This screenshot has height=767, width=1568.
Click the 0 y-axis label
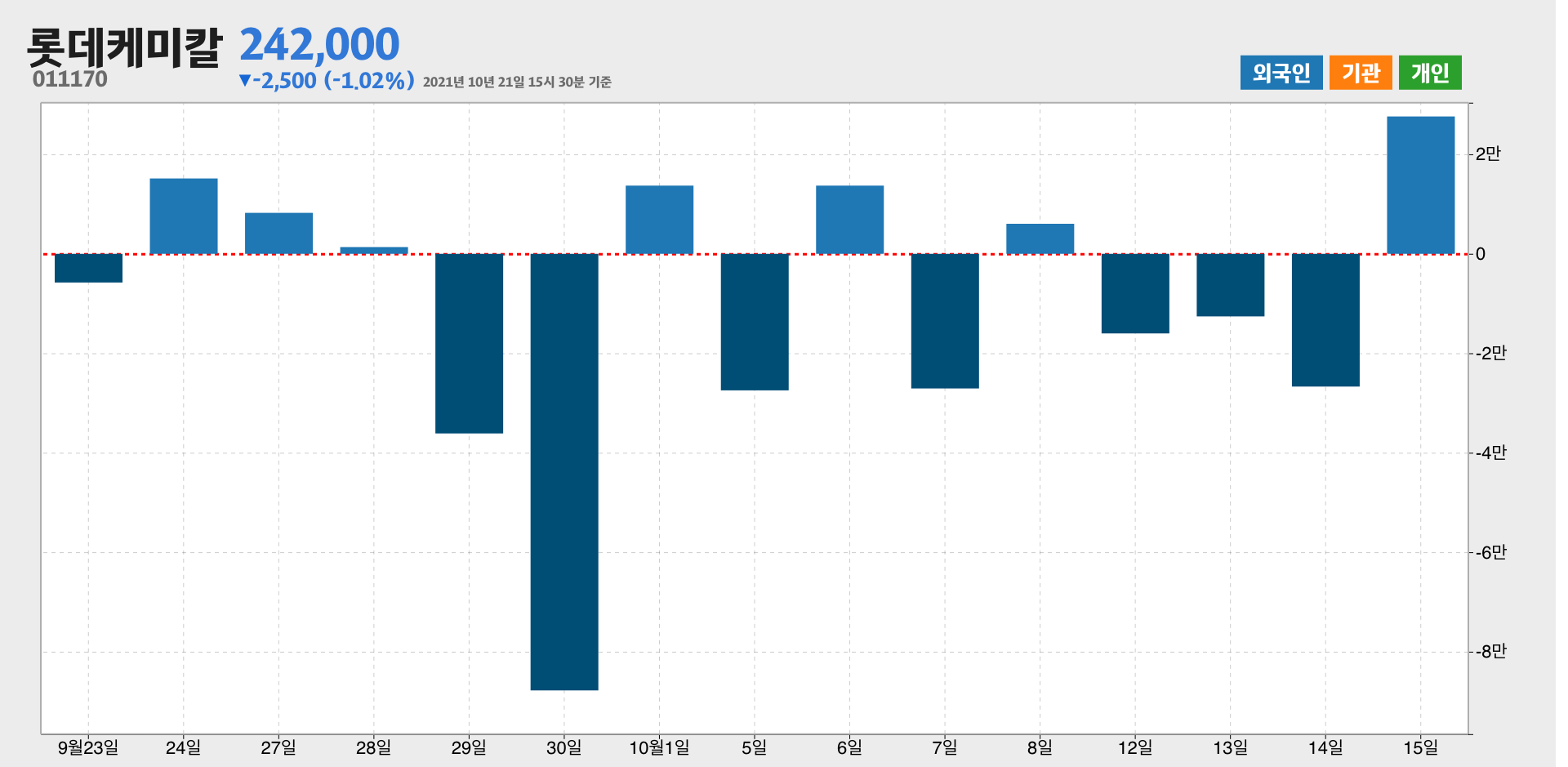(1481, 254)
